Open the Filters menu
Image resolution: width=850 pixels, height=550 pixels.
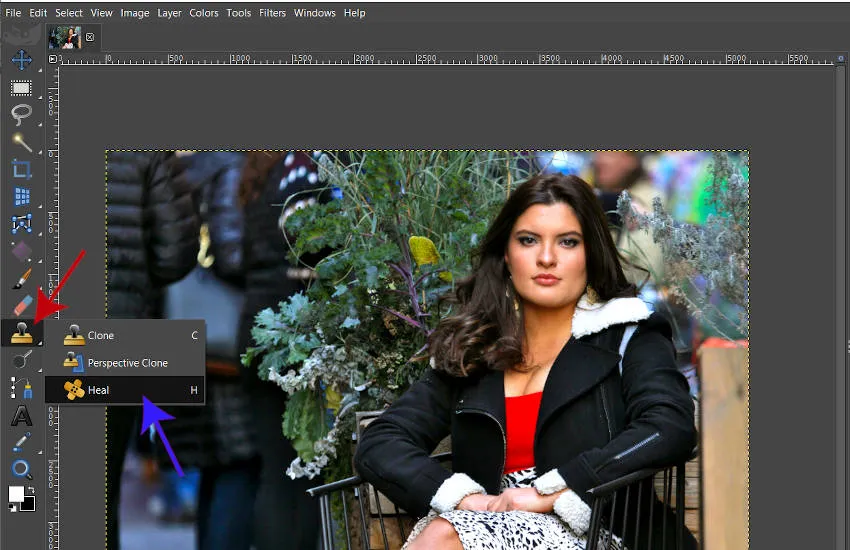pyautogui.click(x=272, y=13)
